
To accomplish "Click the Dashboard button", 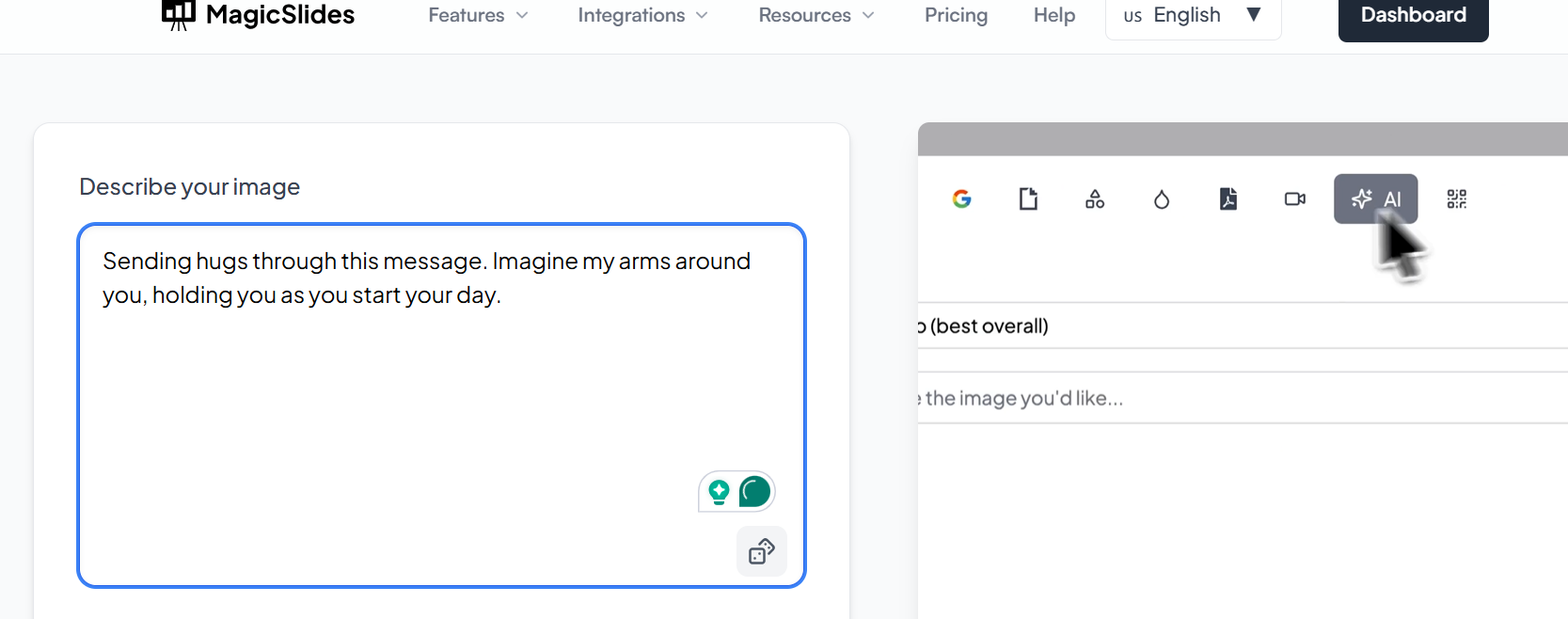I will pos(1413,17).
